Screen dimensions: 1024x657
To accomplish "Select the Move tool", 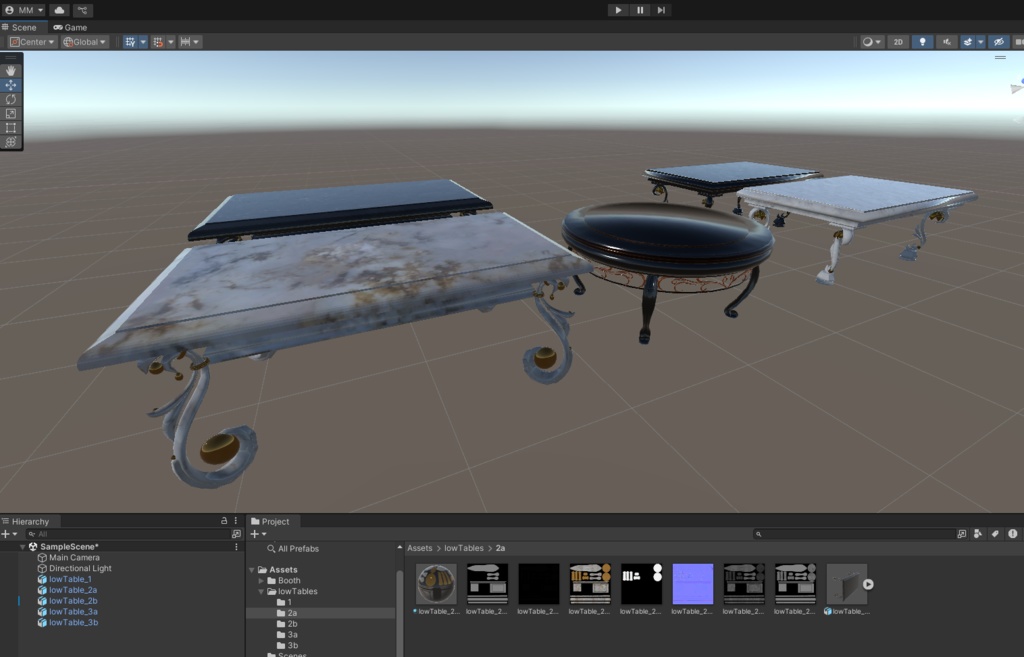I will tap(11, 85).
